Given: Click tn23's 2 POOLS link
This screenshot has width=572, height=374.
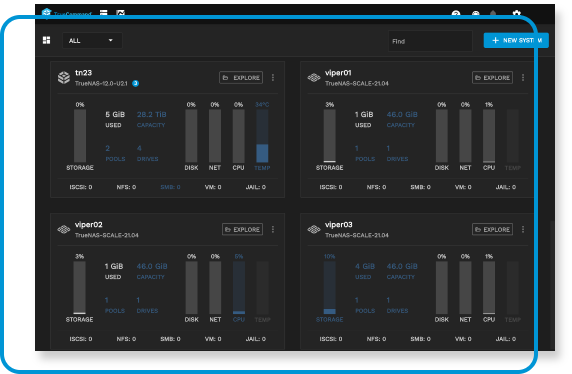Looking at the screenshot, I should pos(115,153).
